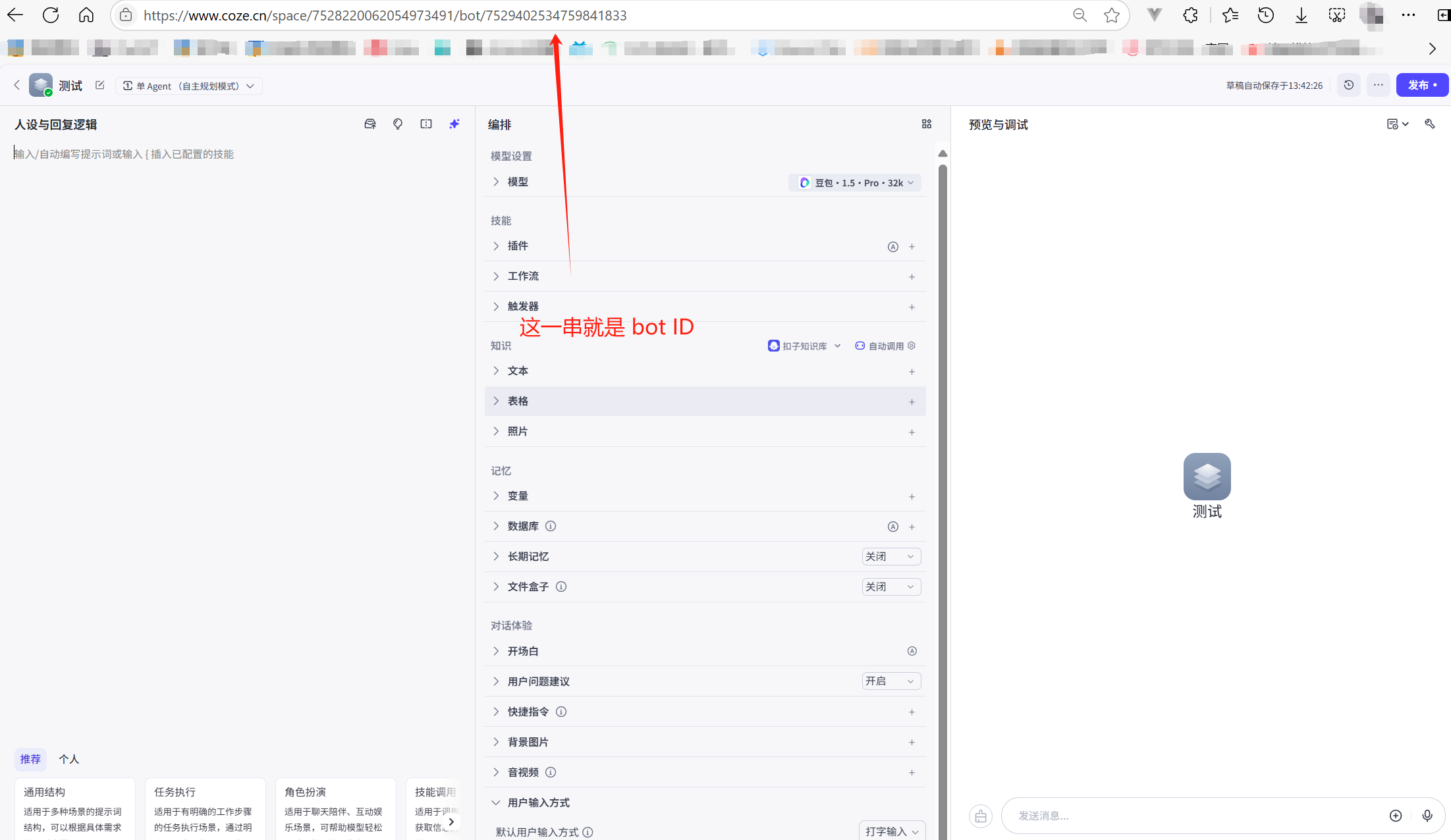Add a variable with 变量 plus icon
This screenshot has width=1451, height=840.
(x=912, y=496)
